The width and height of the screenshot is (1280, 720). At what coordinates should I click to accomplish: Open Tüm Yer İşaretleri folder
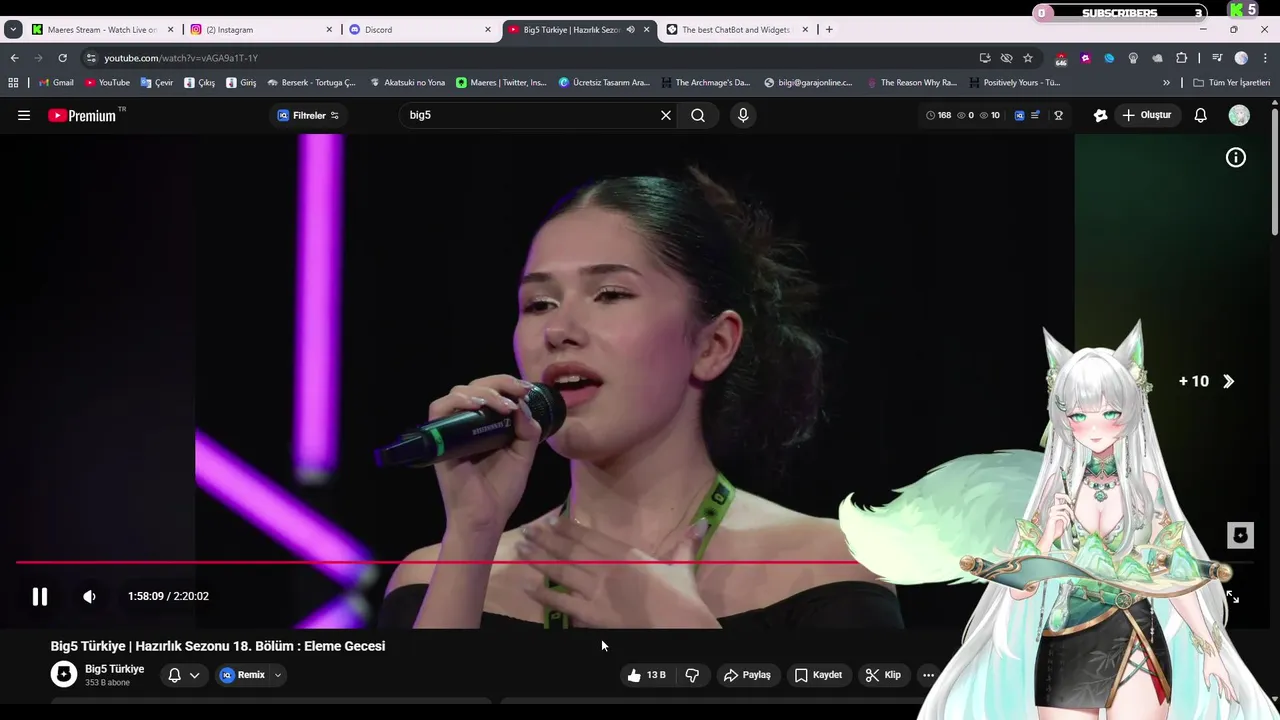pyautogui.click(x=1231, y=83)
